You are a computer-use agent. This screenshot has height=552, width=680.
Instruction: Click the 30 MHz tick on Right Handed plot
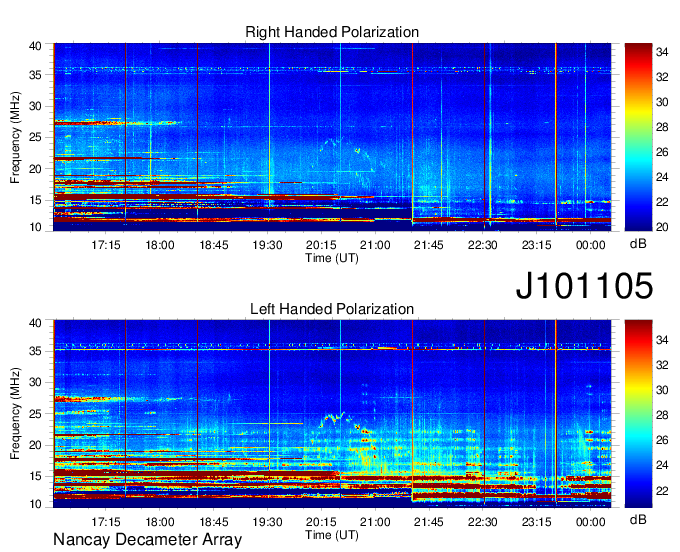coord(35,106)
